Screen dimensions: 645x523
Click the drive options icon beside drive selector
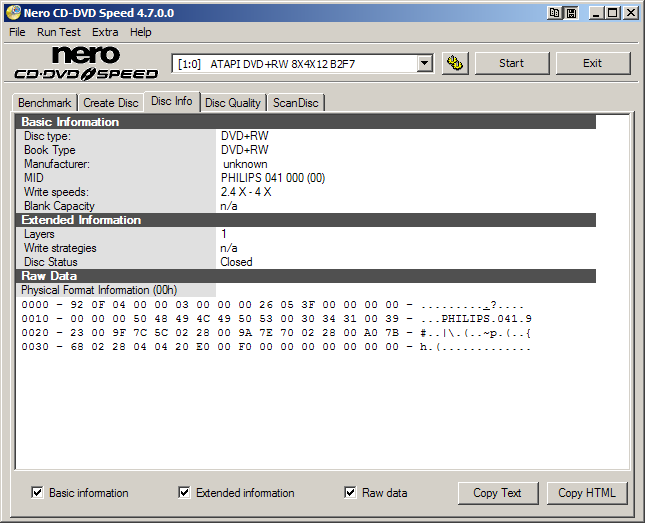coord(455,63)
